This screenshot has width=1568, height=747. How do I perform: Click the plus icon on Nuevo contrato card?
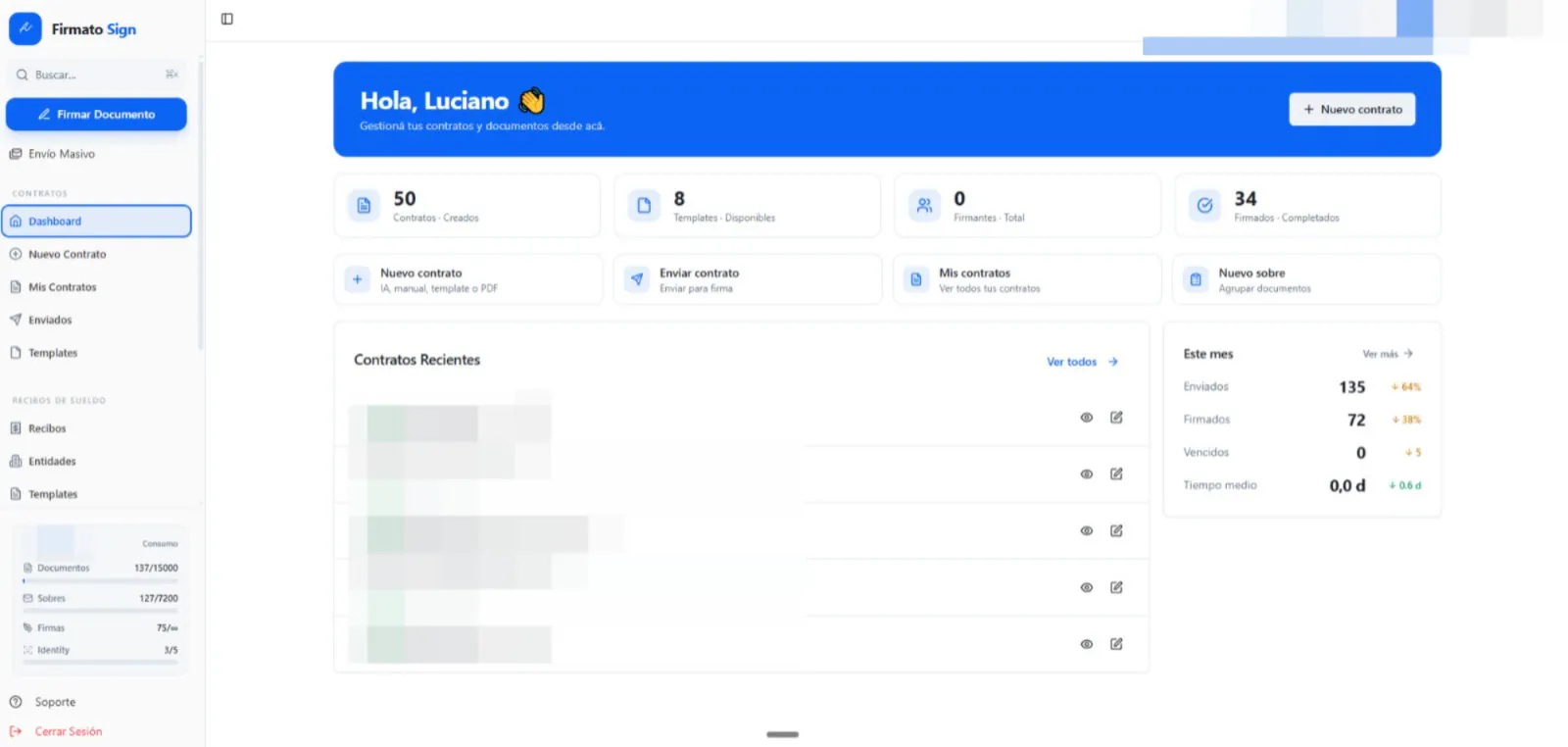[358, 279]
